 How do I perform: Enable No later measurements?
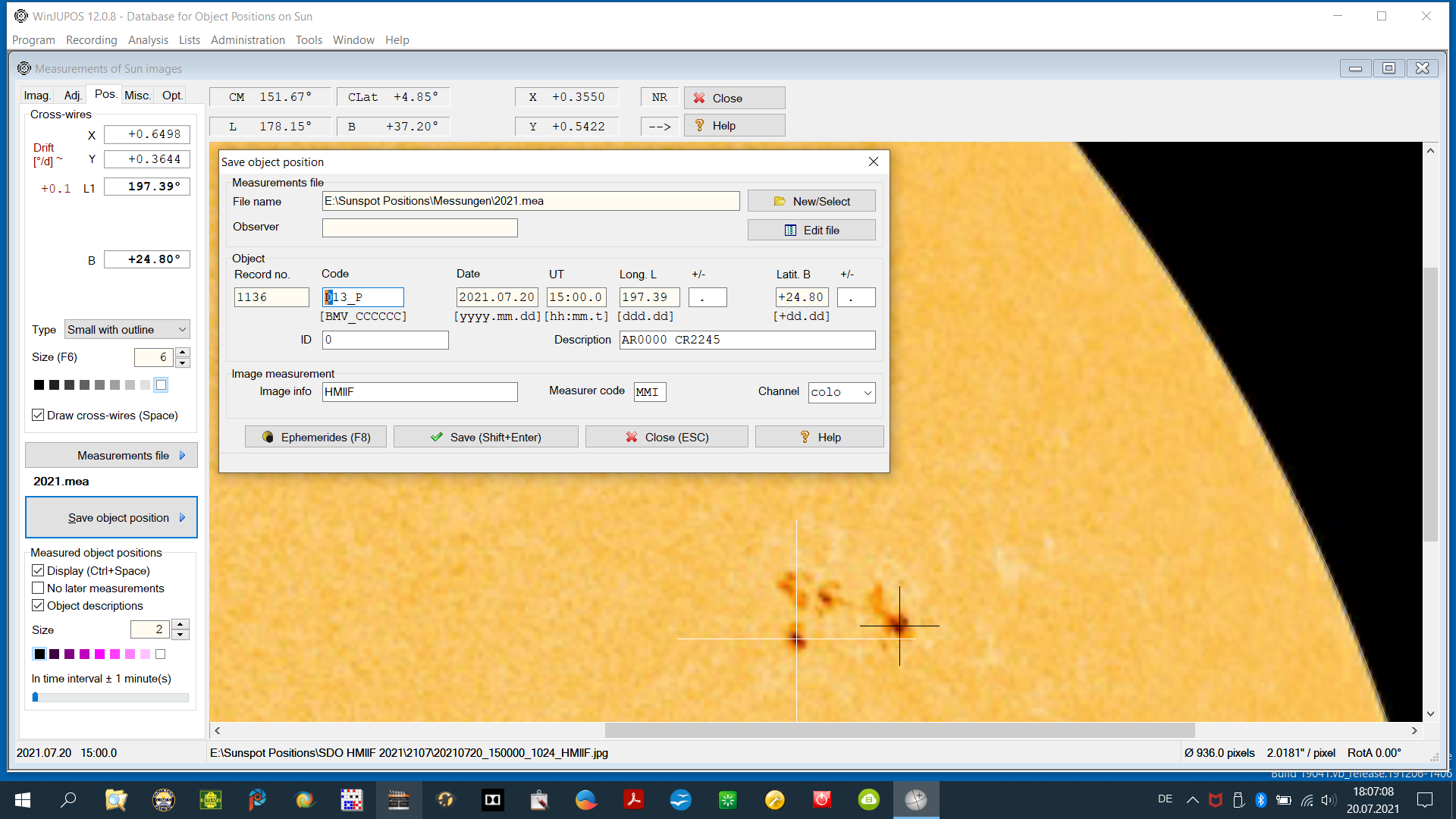(38, 588)
